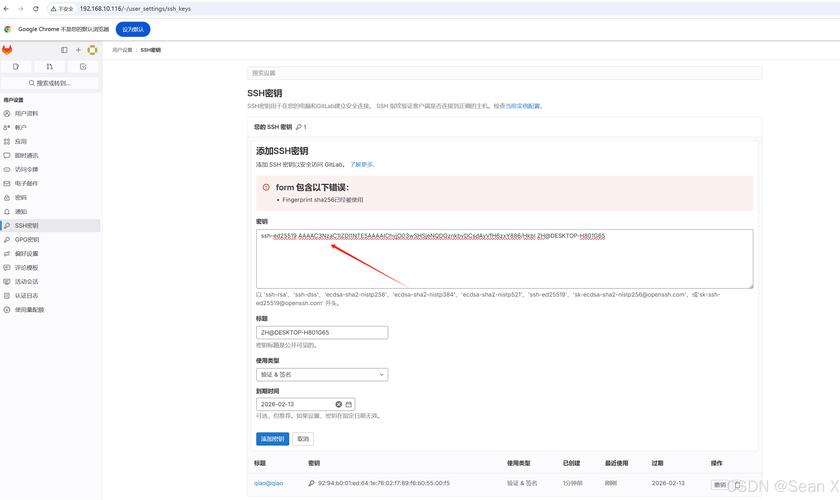Image resolution: width=840 pixels, height=500 pixels.
Task: Click the browser address bar URL
Action: point(135,9)
